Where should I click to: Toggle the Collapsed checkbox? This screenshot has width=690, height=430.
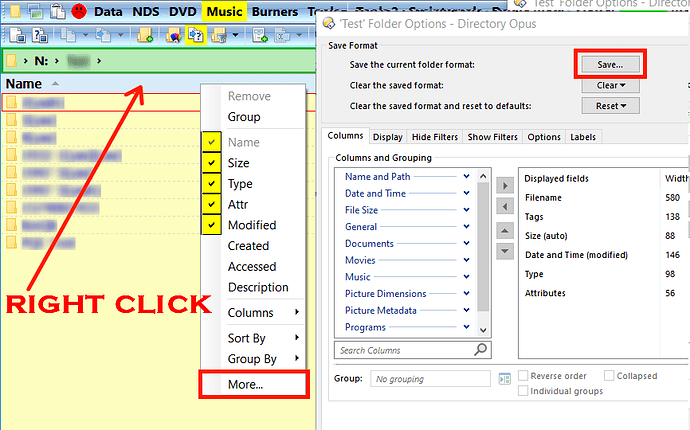click(x=609, y=375)
